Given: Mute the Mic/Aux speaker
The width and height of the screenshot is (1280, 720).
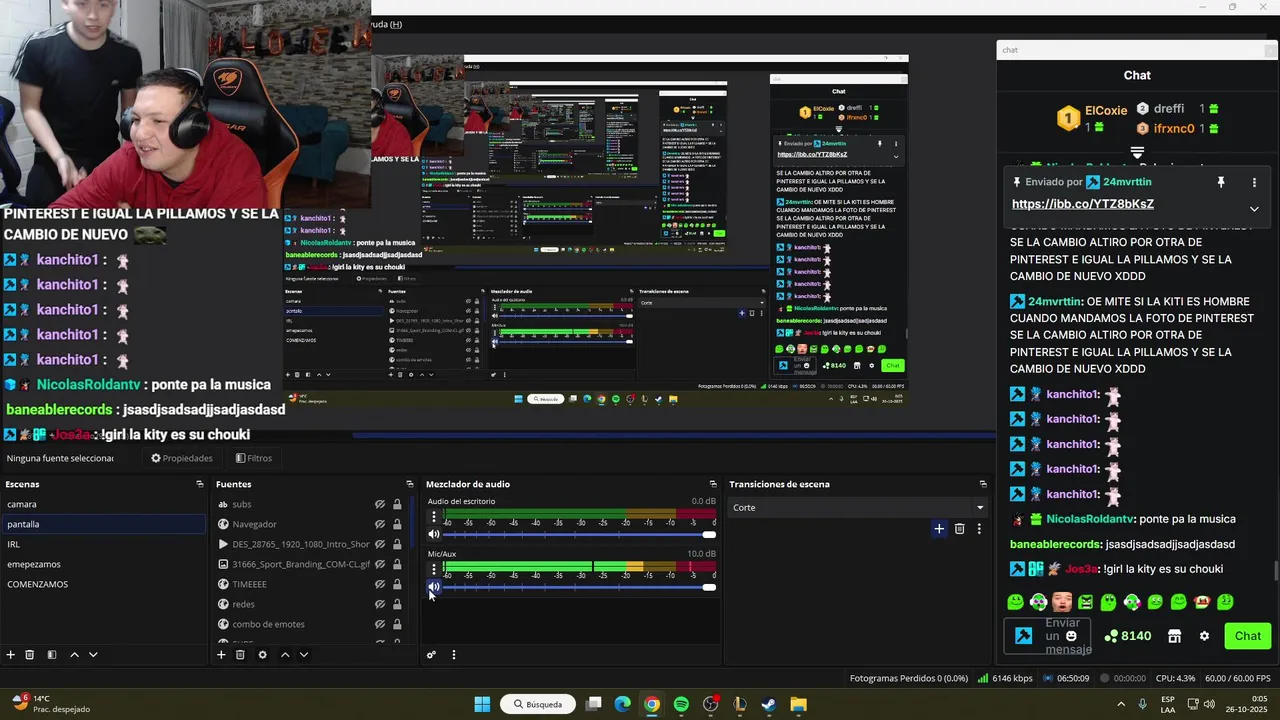Looking at the screenshot, I should 434,587.
